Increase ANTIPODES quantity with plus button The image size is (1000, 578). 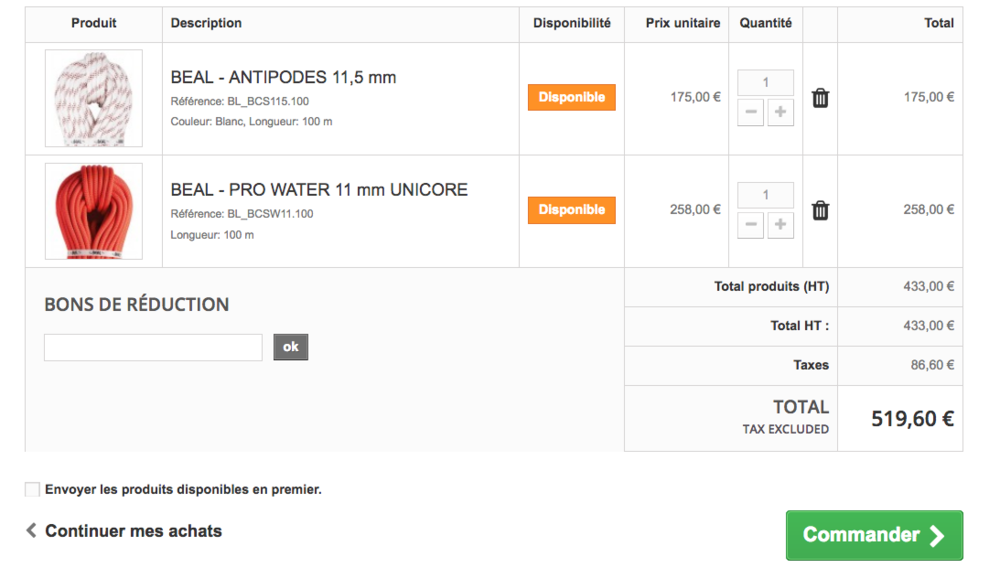(780, 112)
